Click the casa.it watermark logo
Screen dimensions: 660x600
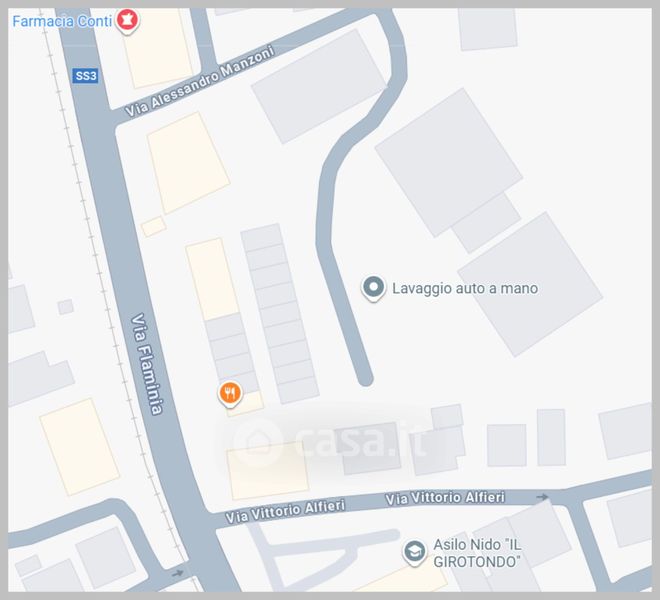click(x=330, y=440)
